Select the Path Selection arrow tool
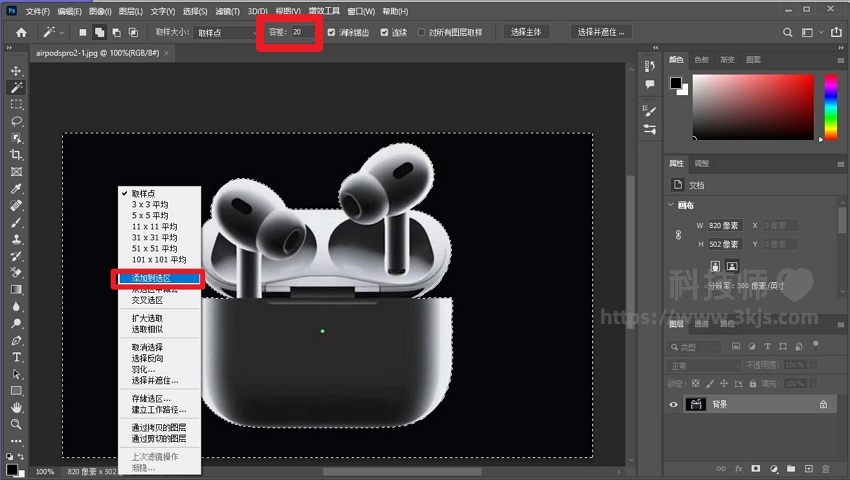 point(16,374)
